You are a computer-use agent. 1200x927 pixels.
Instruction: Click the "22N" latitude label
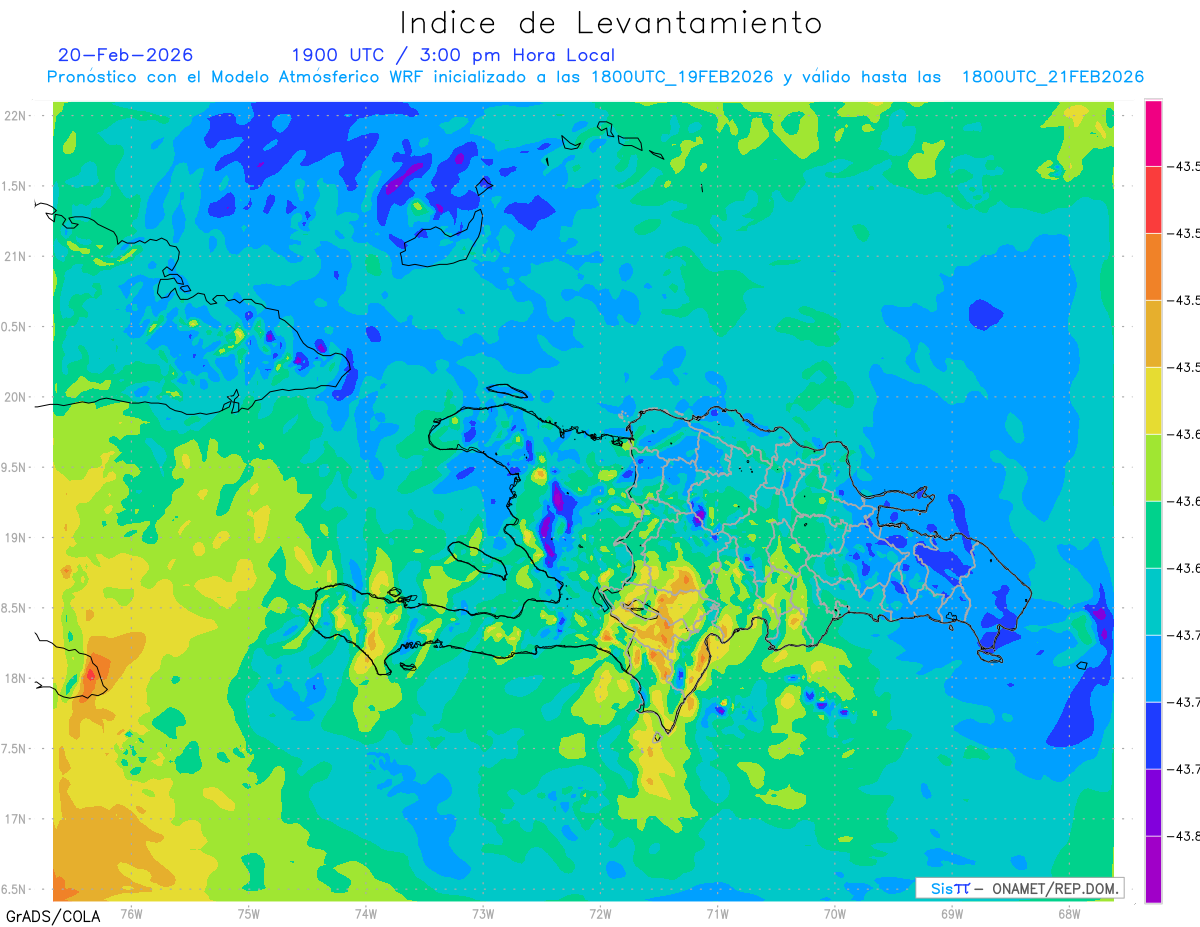(16, 116)
